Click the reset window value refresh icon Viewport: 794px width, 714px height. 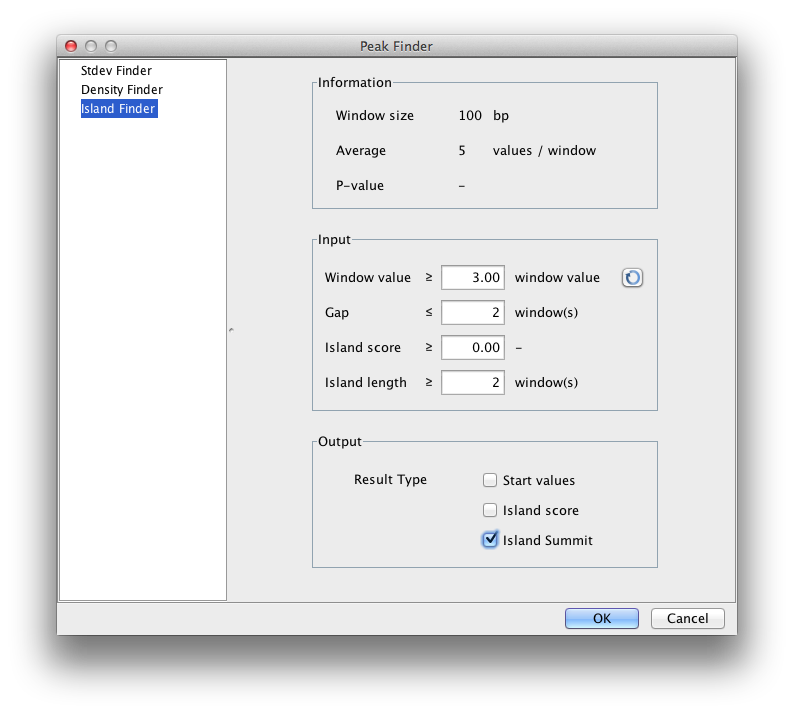632,278
